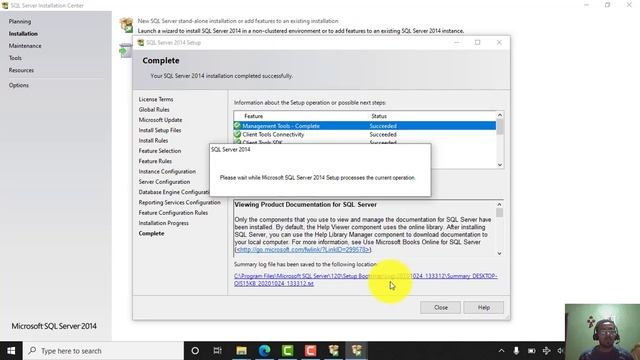Click the SQL Server Installation Center title icon
Viewport: 640px width, 360px height.
click(5, 5)
